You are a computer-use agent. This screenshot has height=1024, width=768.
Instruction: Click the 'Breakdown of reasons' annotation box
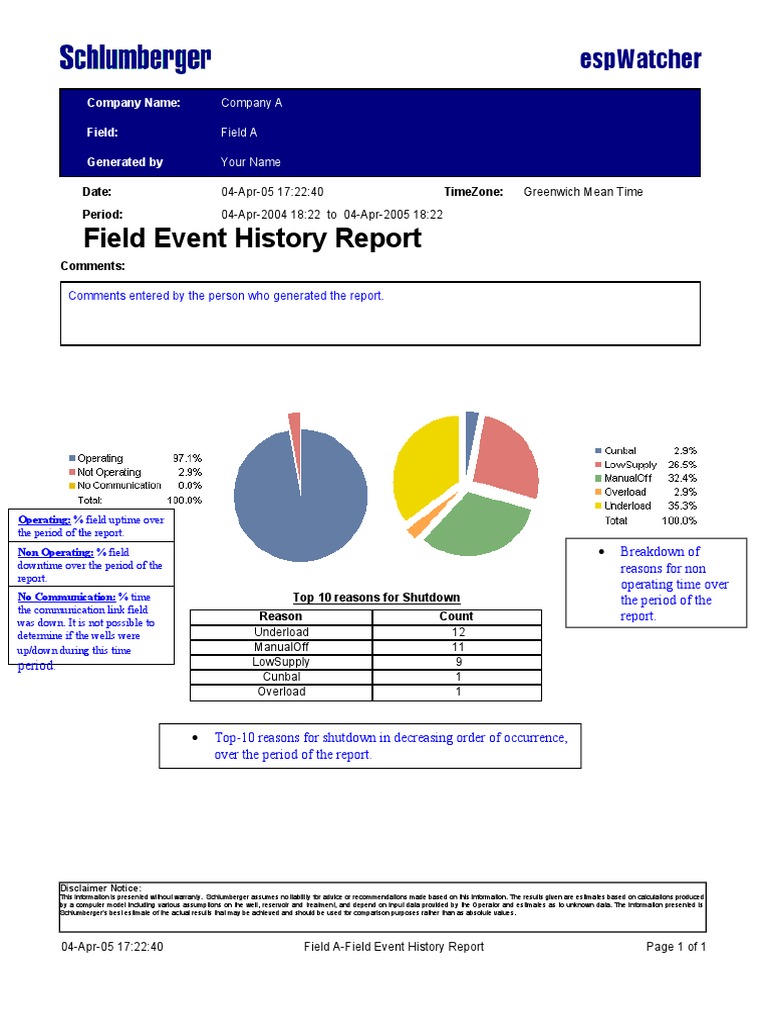point(656,583)
